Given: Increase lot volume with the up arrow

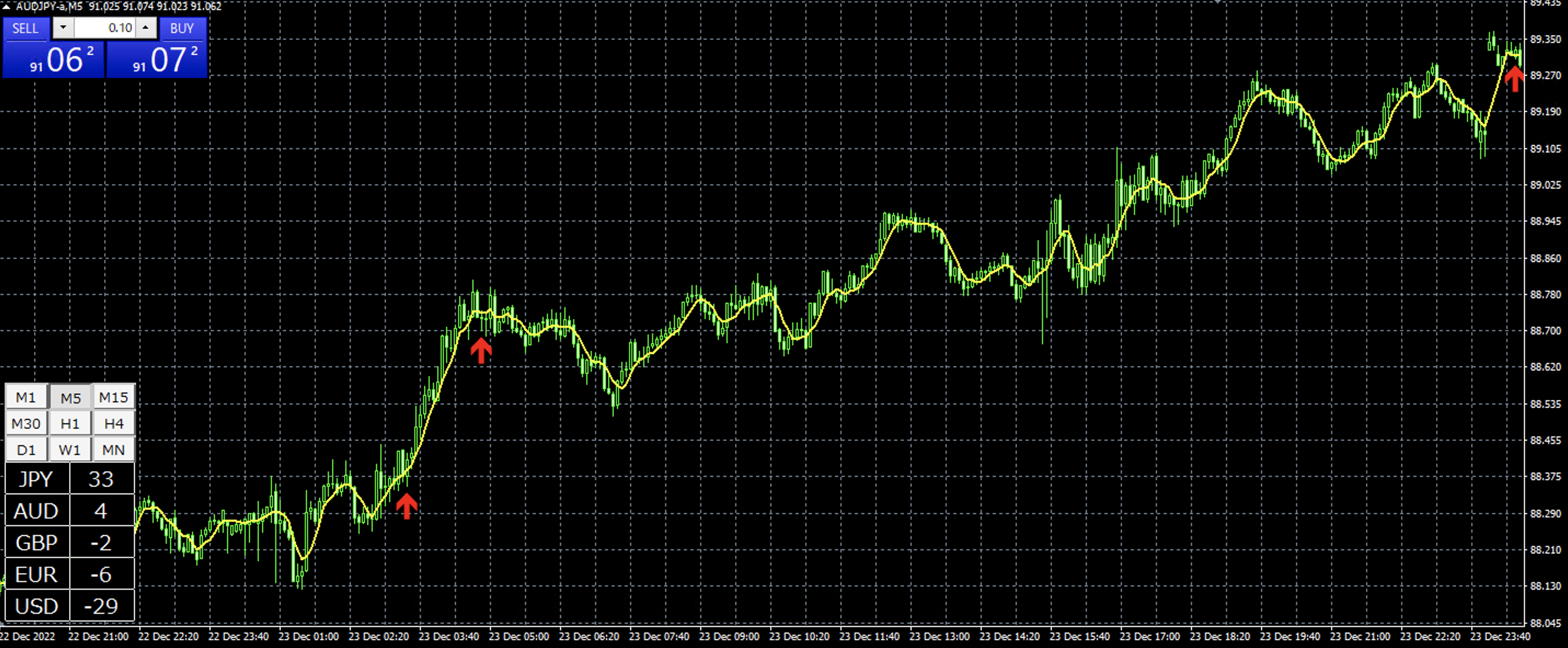Looking at the screenshot, I should 146,28.
